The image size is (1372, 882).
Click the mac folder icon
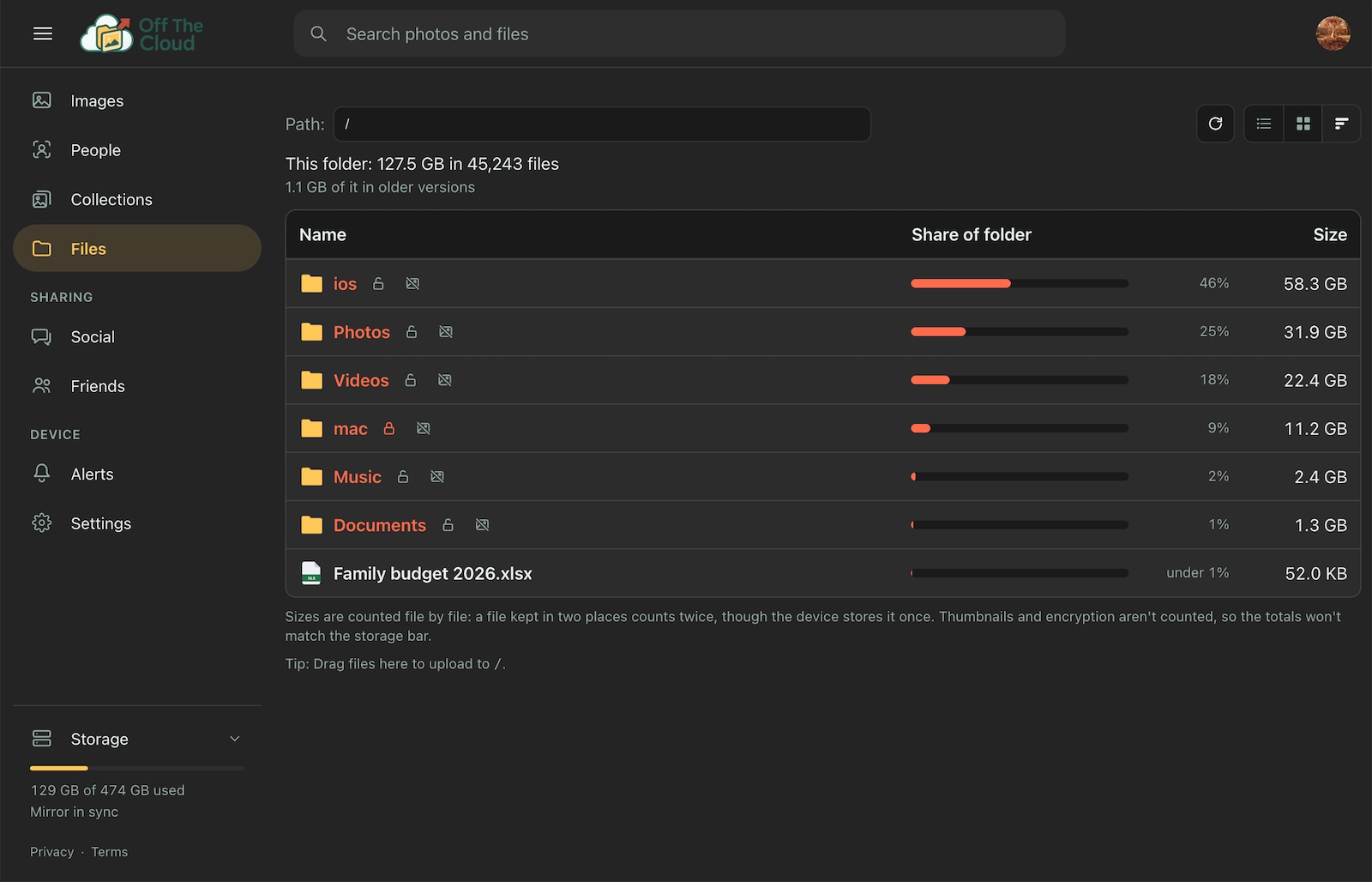[312, 428]
